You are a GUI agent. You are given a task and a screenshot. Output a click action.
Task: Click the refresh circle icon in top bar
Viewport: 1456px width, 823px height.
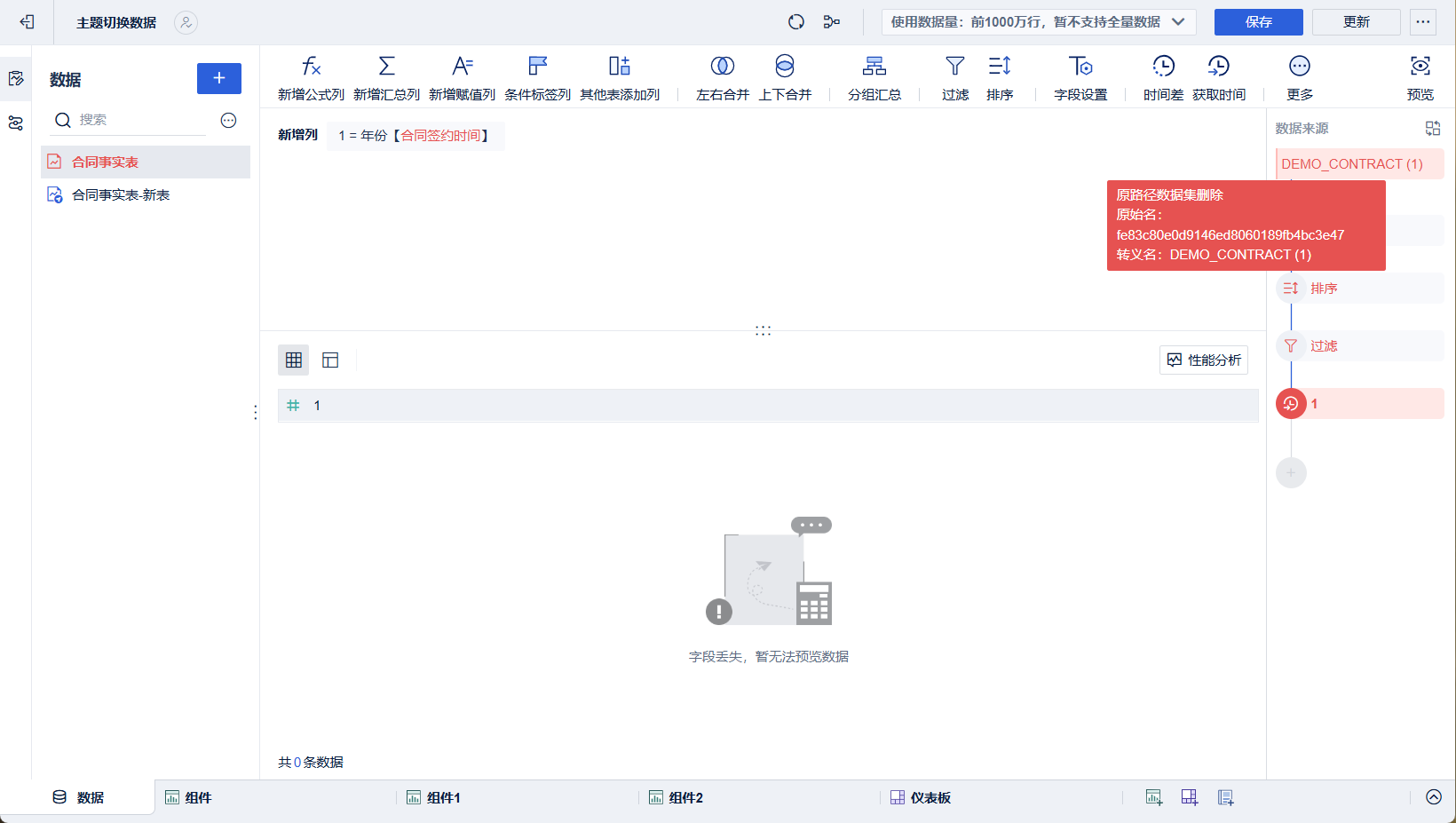pos(796,22)
